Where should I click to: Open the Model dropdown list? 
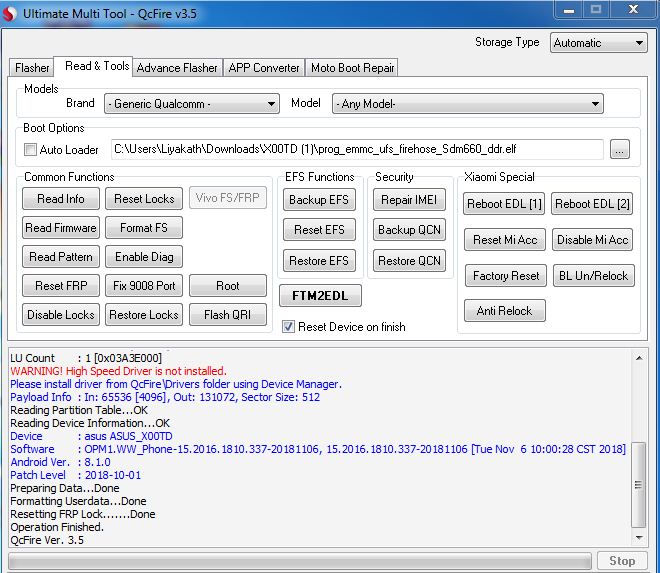click(x=468, y=104)
